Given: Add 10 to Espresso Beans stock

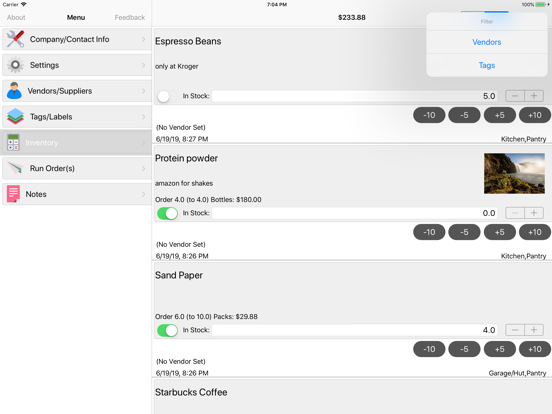Looking at the screenshot, I should click(535, 115).
